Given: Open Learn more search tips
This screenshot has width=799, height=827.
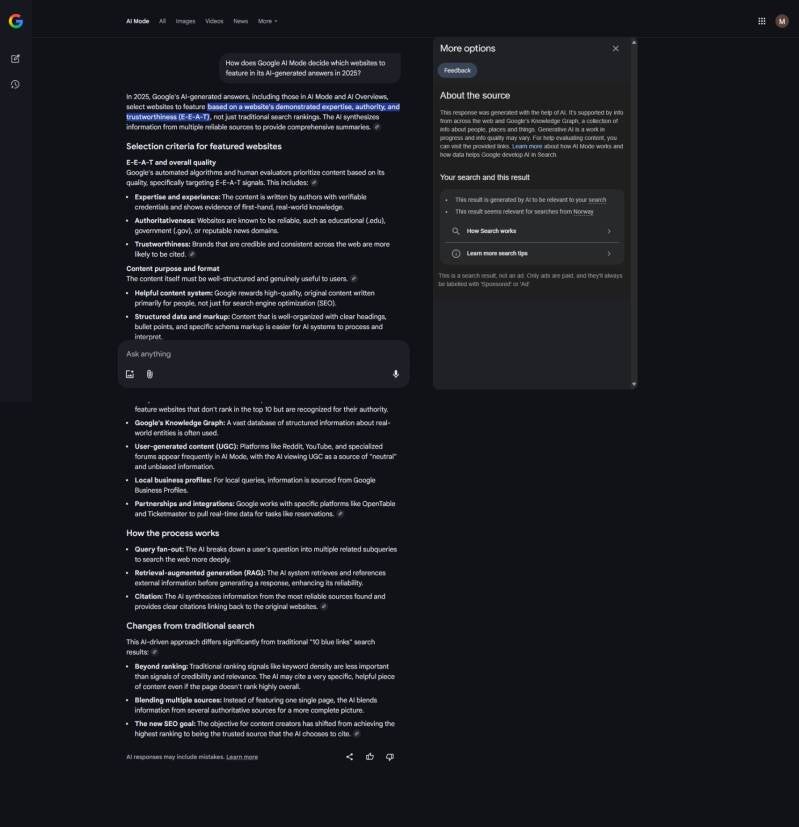Looking at the screenshot, I should 532,254.
